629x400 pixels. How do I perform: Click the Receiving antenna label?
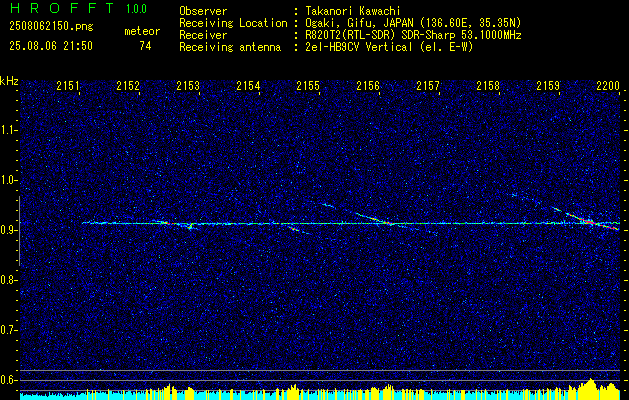[x=230, y=47]
